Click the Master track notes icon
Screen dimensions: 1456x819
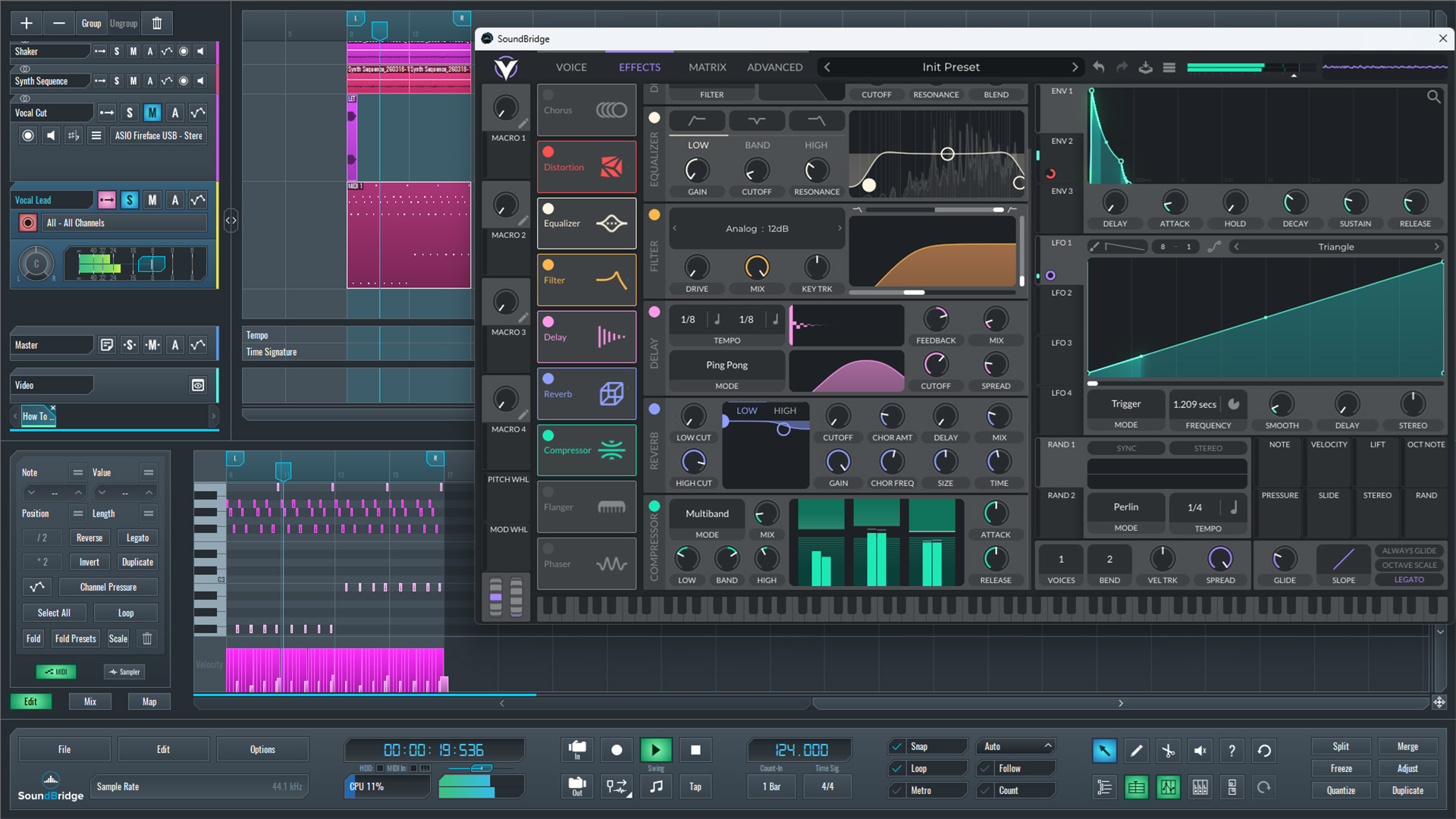[x=107, y=345]
